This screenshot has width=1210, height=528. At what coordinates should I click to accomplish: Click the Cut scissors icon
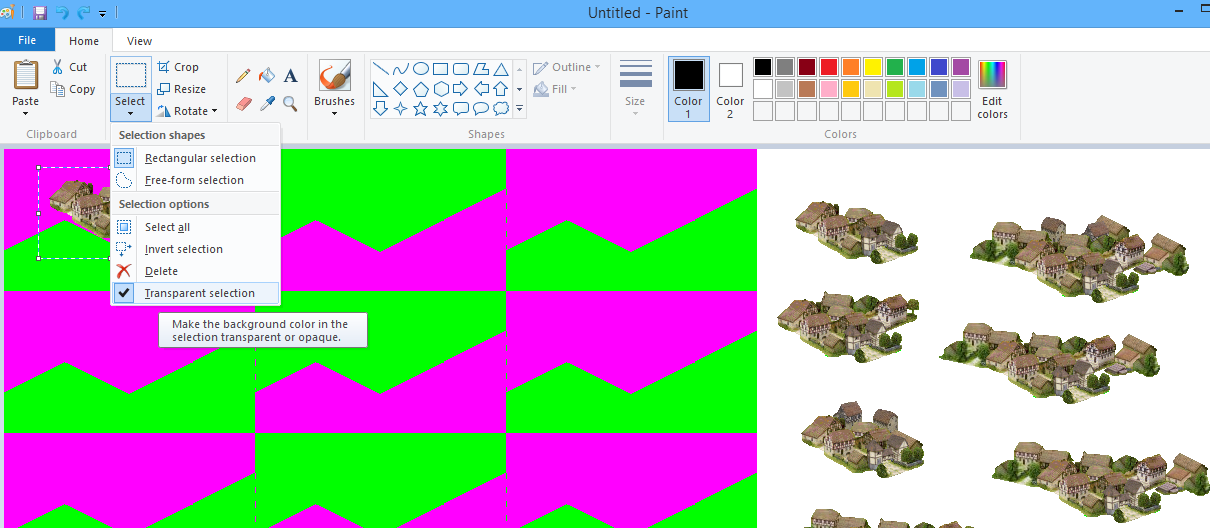56,67
